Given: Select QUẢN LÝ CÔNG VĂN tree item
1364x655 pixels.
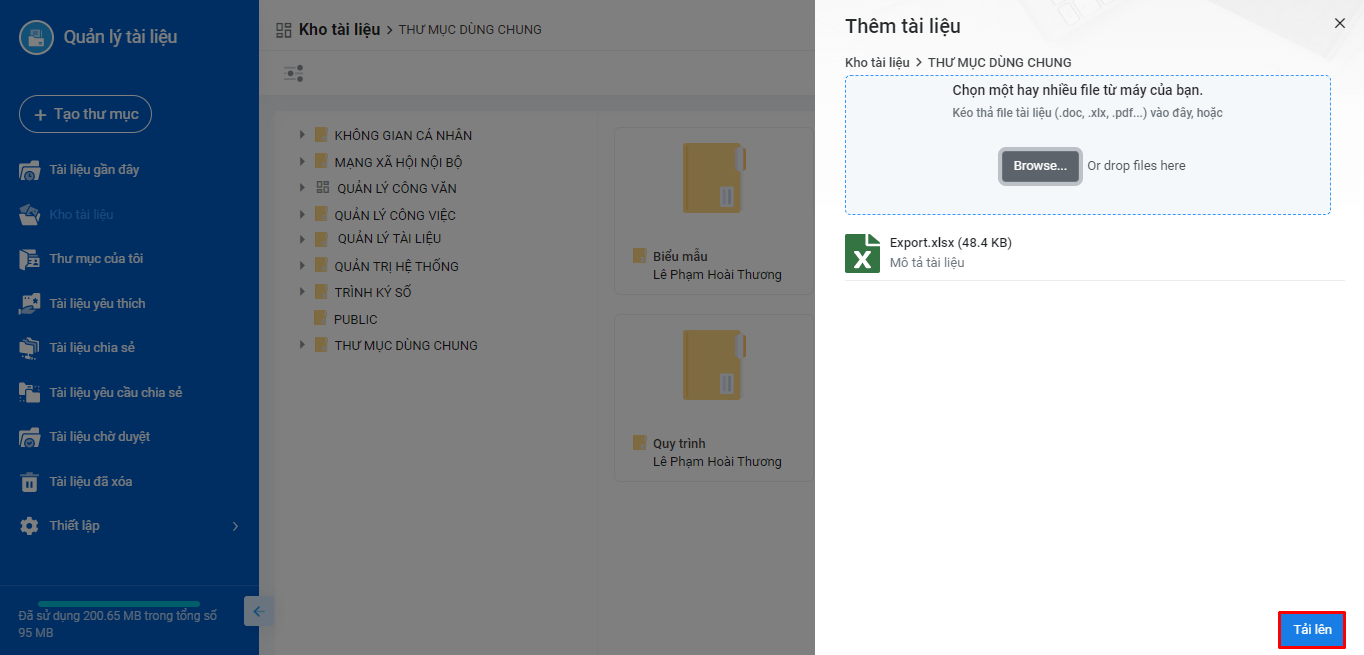Looking at the screenshot, I should coord(397,188).
